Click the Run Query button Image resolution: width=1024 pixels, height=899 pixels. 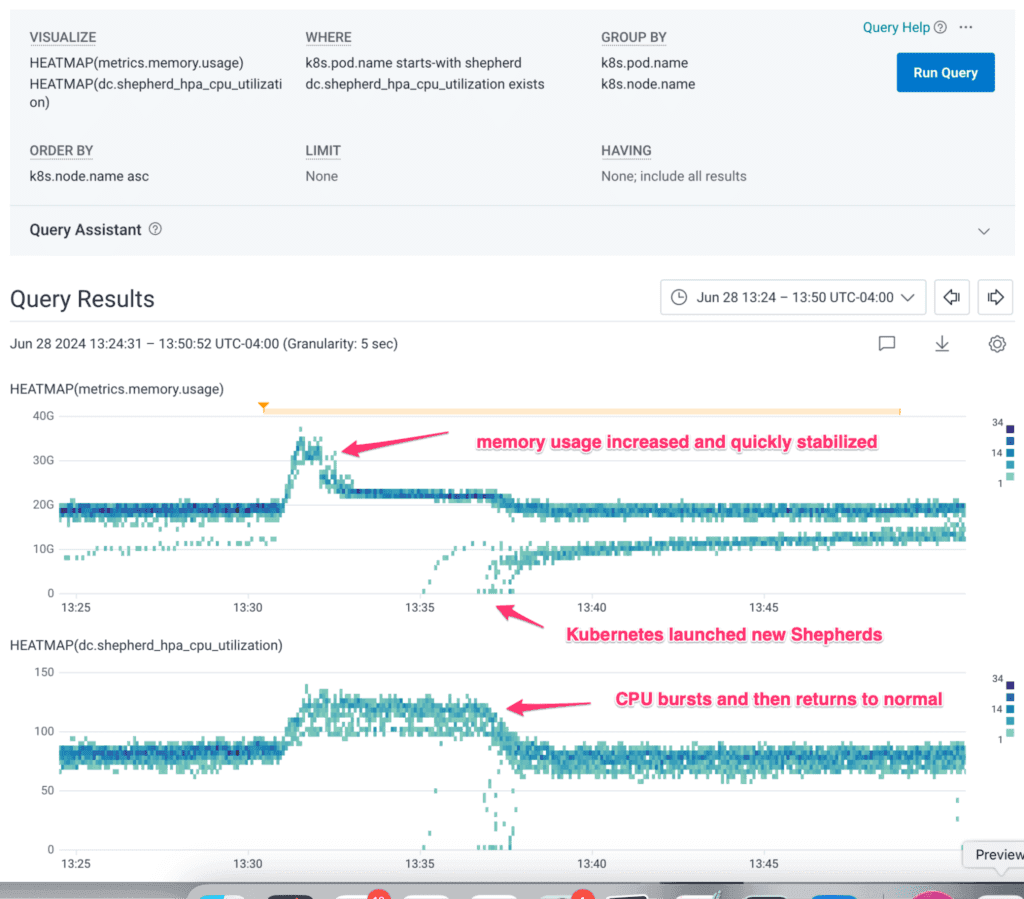(945, 73)
